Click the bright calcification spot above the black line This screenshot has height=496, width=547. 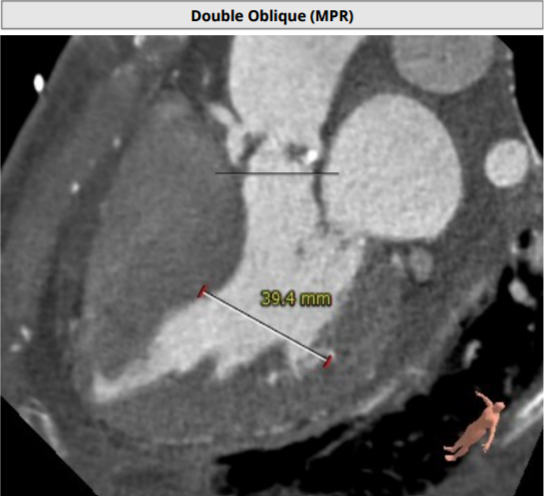pos(312,156)
